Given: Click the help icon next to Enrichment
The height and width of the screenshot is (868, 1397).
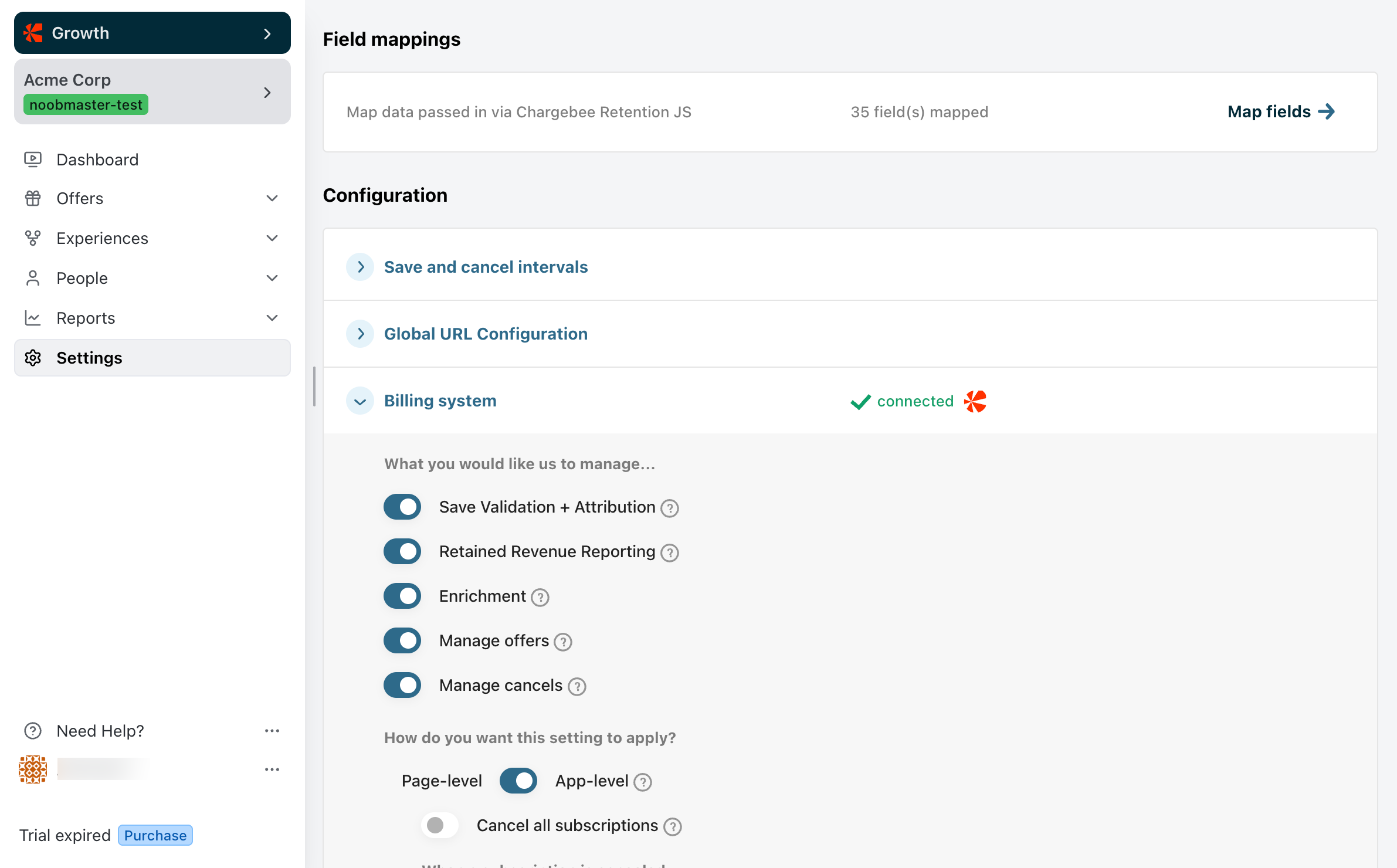Looking at the screenshot, I should coord(540,597).
